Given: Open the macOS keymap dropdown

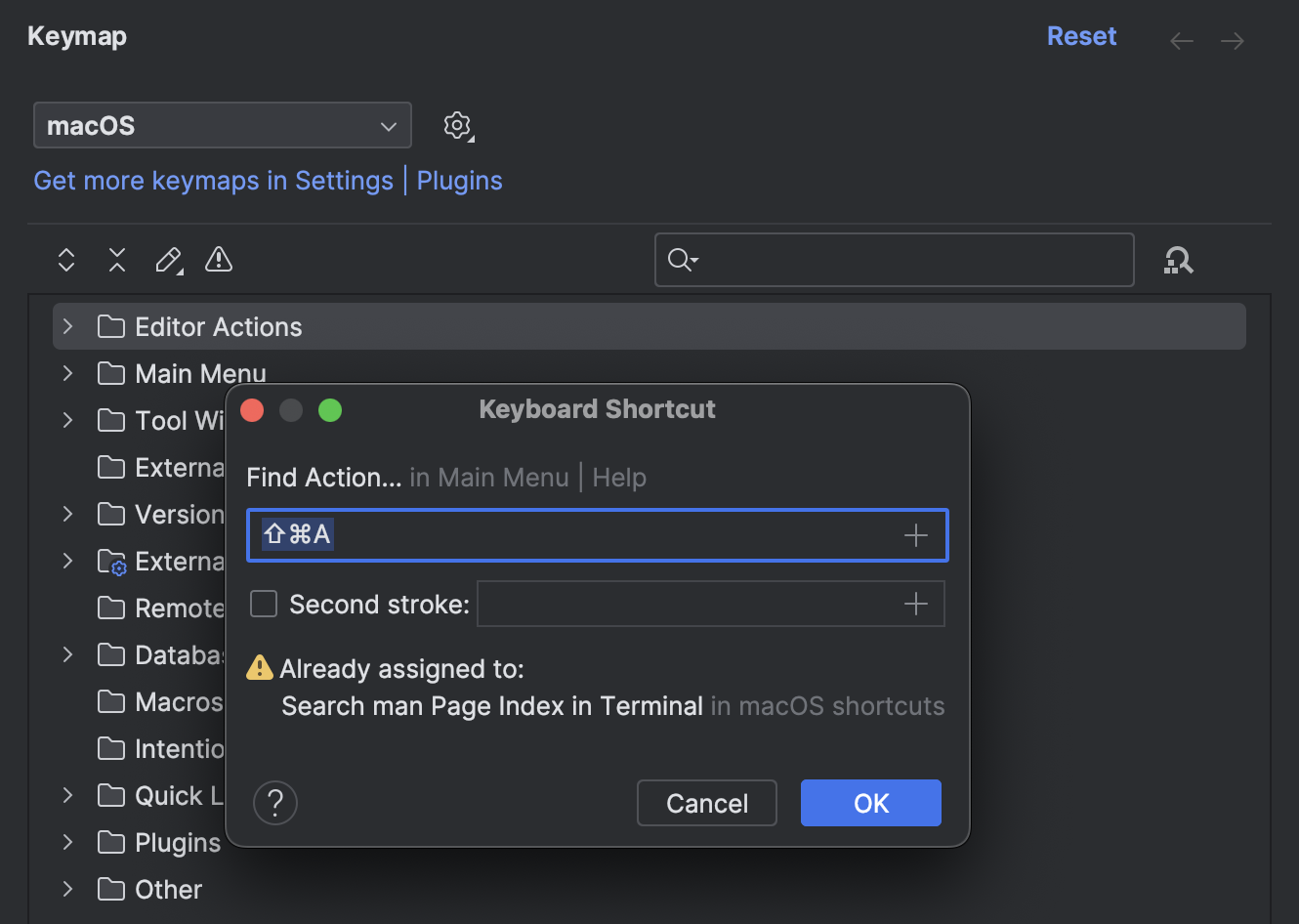Looking at the screenshot, I should point(222,125).
